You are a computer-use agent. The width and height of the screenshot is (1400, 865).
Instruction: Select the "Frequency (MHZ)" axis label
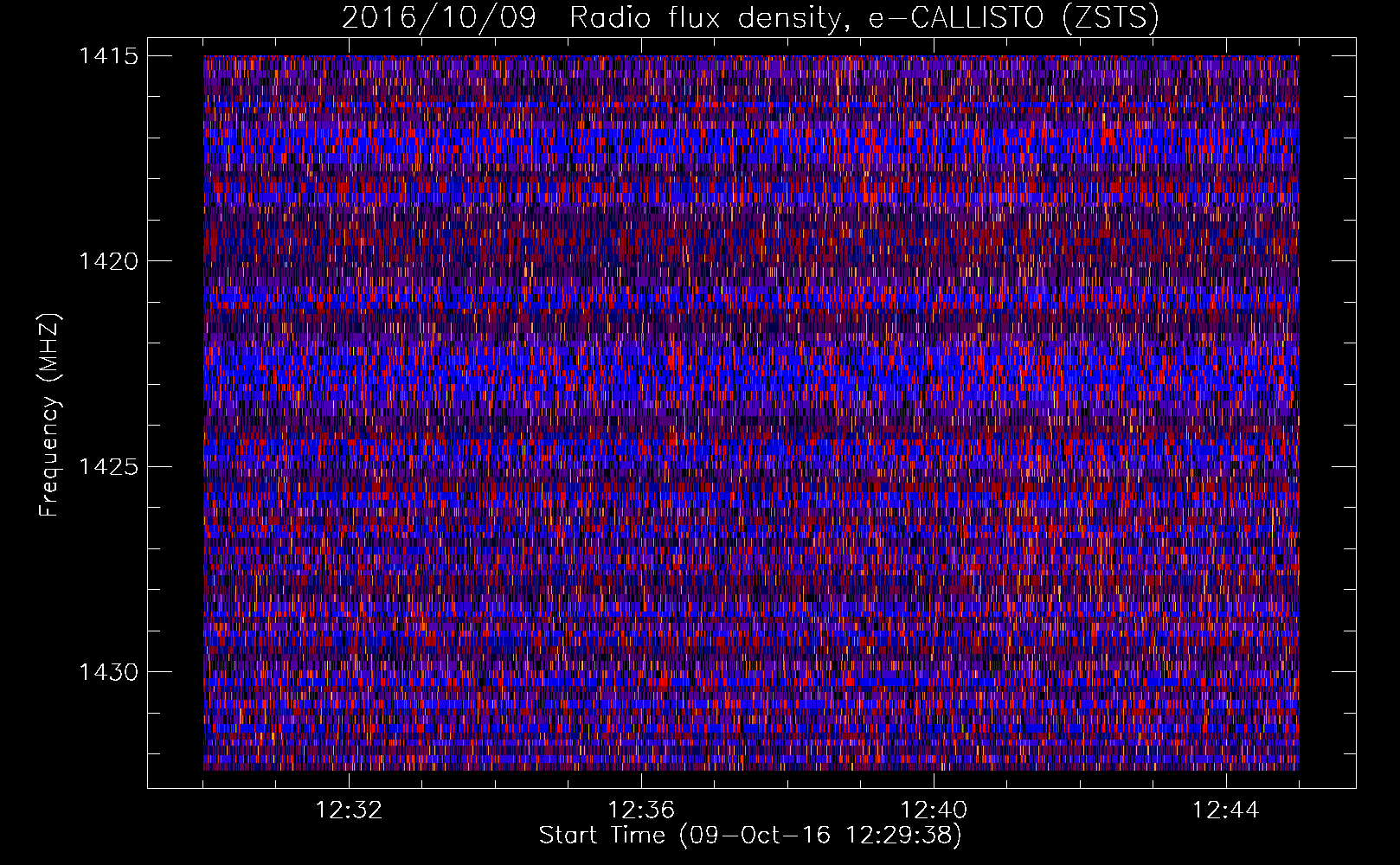point(49,415)
